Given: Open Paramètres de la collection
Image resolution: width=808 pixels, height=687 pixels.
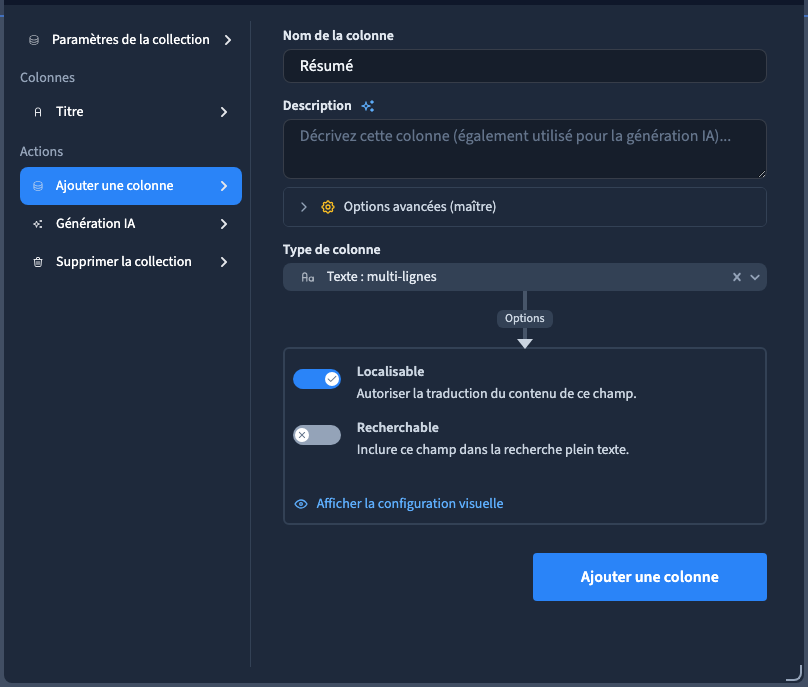Looking at the screenshot, I should [131, 40].
